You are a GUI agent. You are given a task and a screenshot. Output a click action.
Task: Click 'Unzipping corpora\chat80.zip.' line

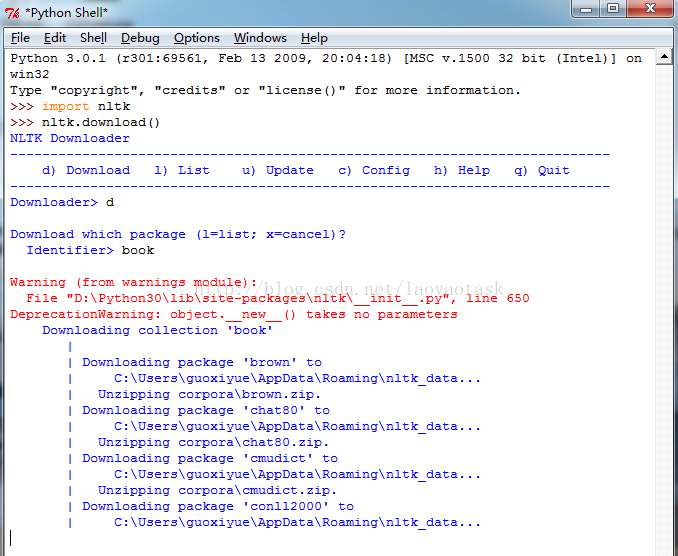[x=213, y=442]
